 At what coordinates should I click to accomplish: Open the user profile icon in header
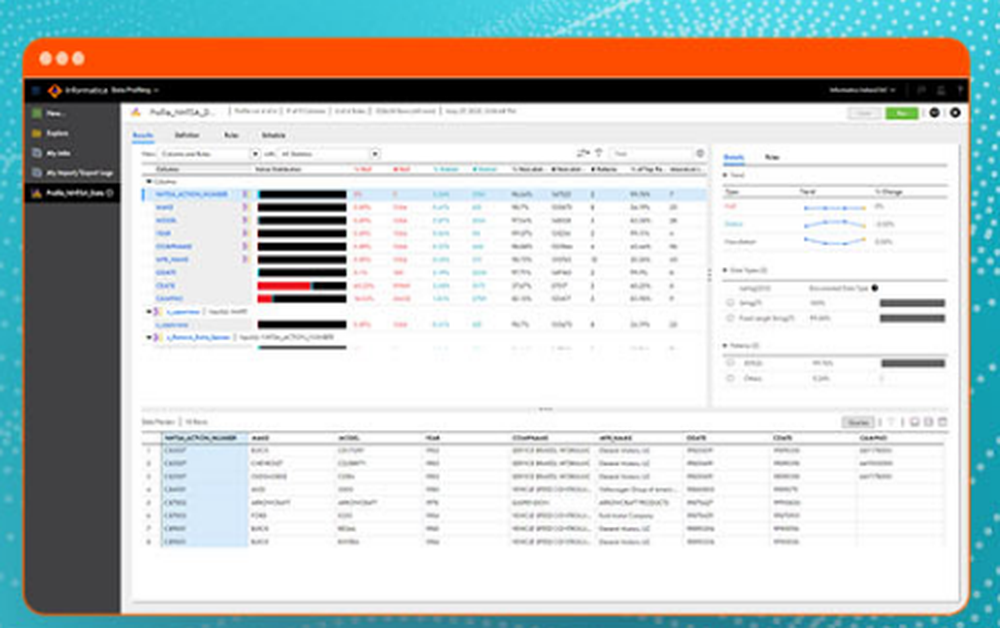[941, 91]
